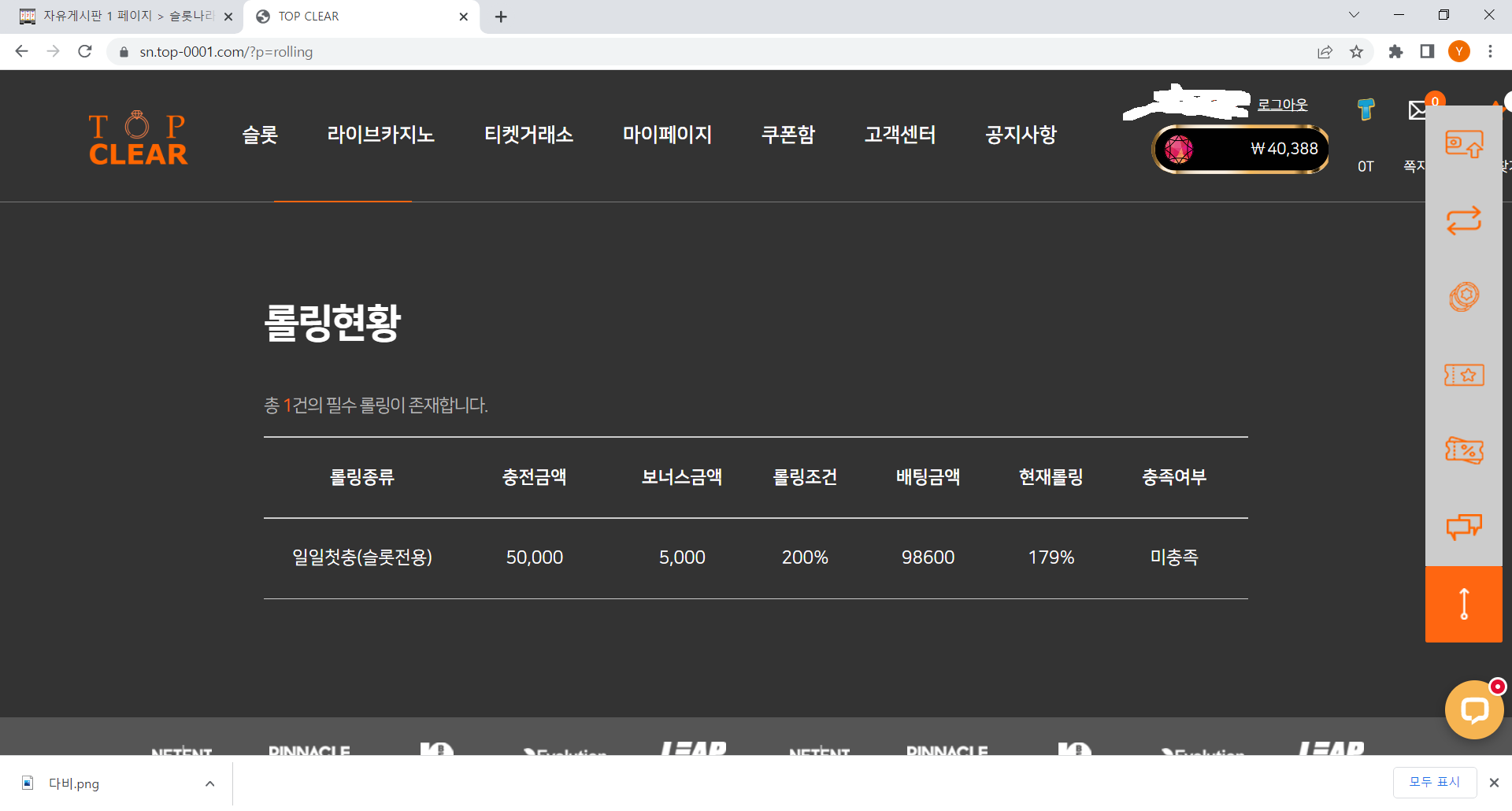Viewport: 1512px width, 811px height.
Task: Click the 179% current rolling cell
Action: click(1051, 557)
